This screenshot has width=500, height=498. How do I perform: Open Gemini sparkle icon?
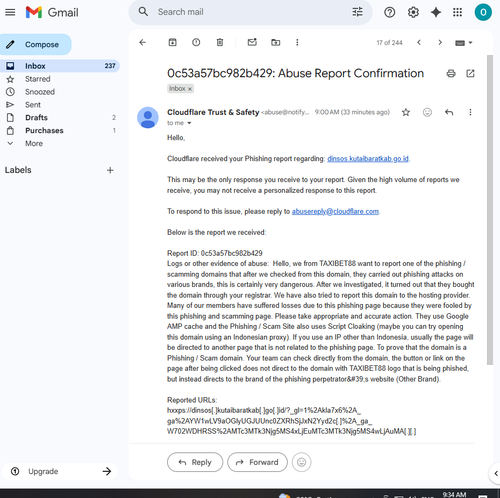(x=436, y=12)
